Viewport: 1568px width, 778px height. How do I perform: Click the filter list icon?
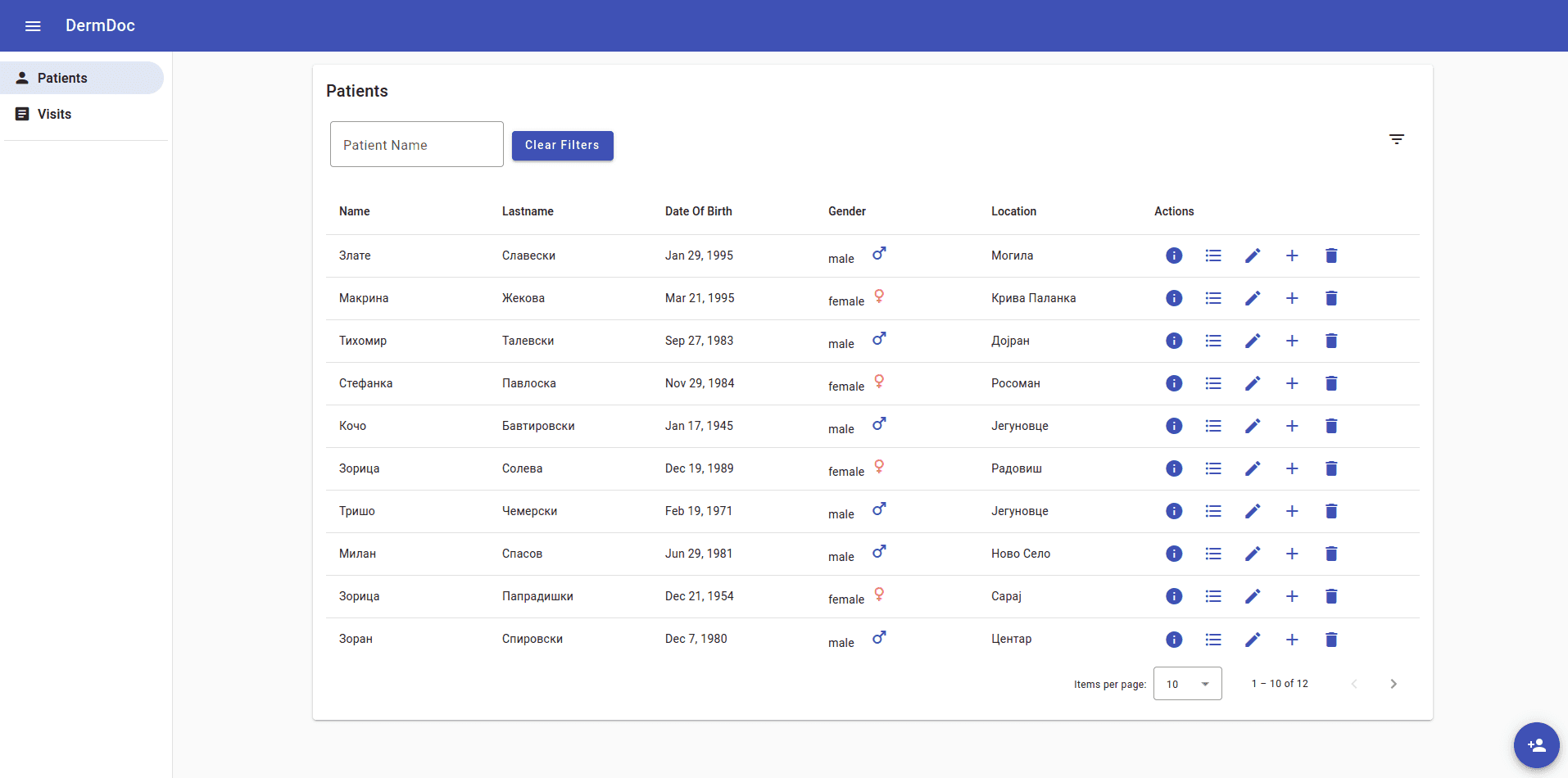1397,139
